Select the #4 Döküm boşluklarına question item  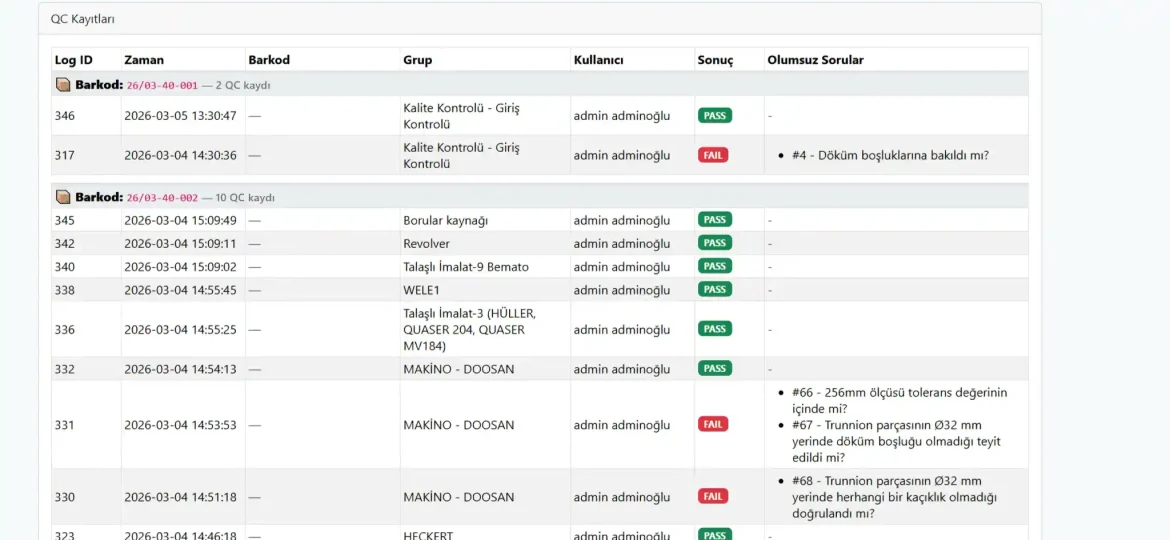pos(889,155)
